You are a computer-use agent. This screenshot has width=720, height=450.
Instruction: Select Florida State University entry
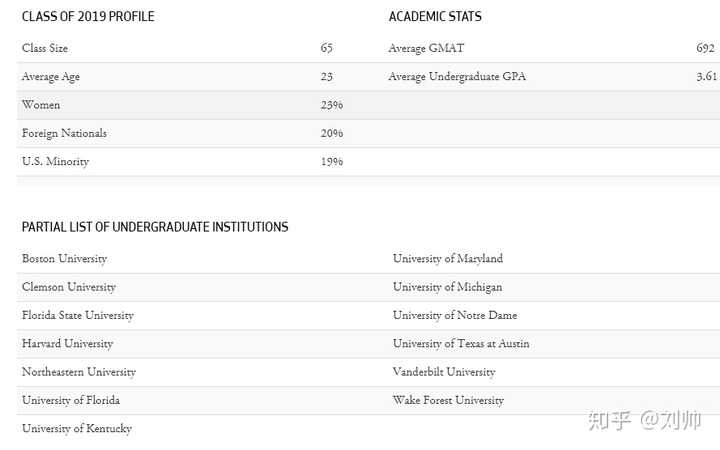coord(78,315)
